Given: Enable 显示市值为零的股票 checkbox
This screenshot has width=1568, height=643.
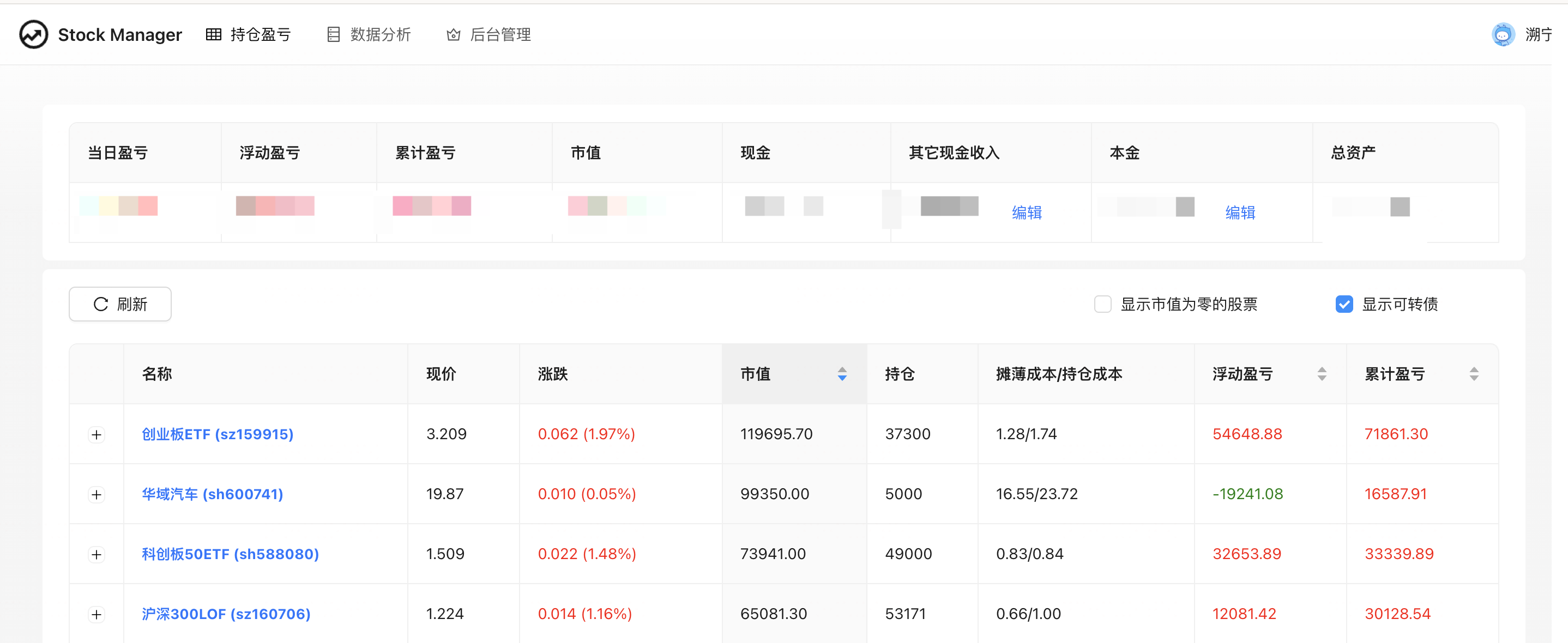Looking at the screenshot, I should [x=1102, y=304].
